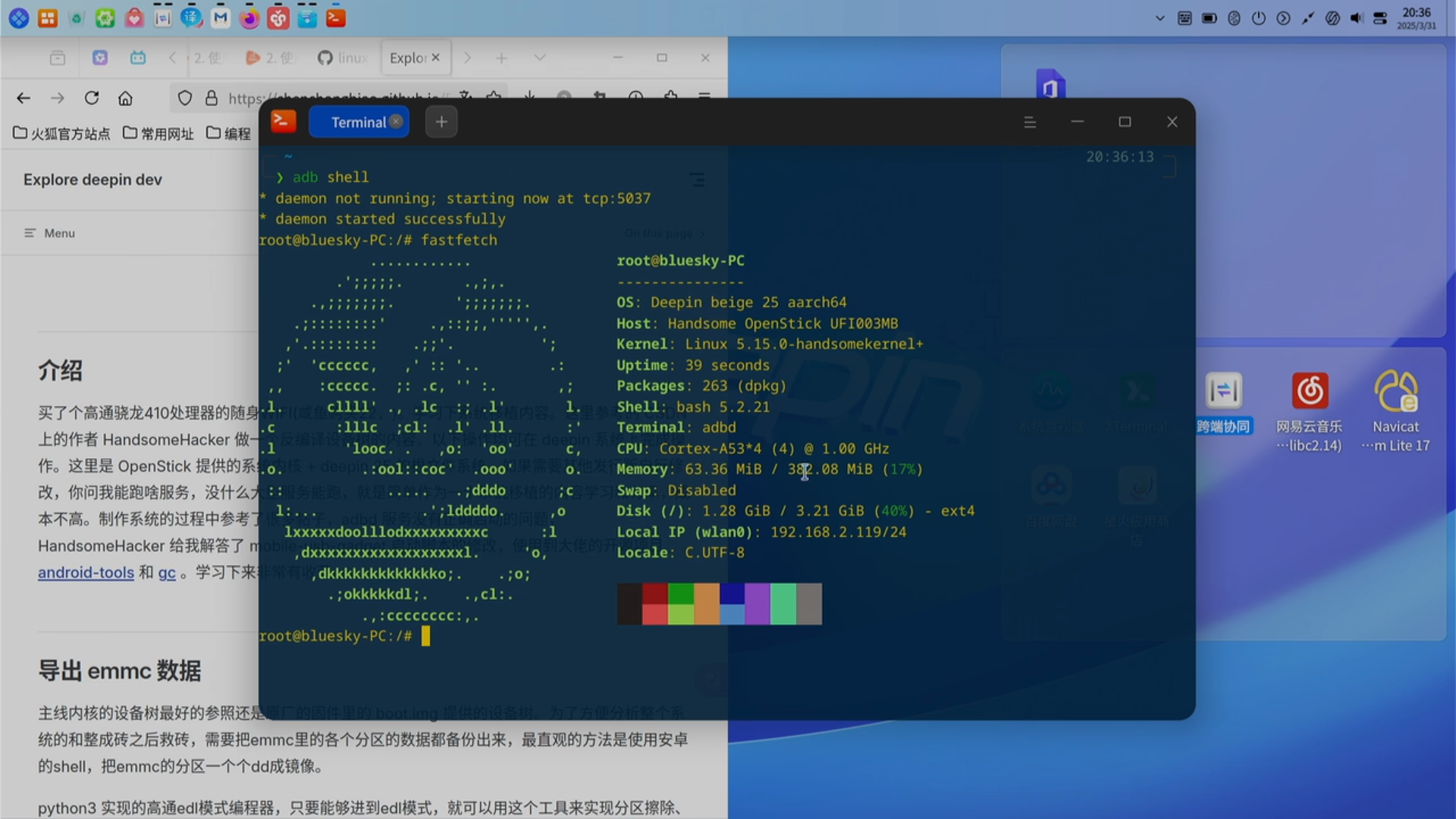The image size is (1456, 819).
Task: Open the 跨端协同 desktop app icon
Action: tap(1224, 403)
